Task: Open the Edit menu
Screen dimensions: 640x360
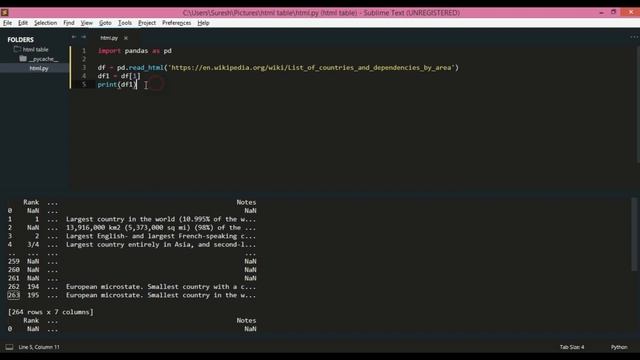Action: coord(23,23)
